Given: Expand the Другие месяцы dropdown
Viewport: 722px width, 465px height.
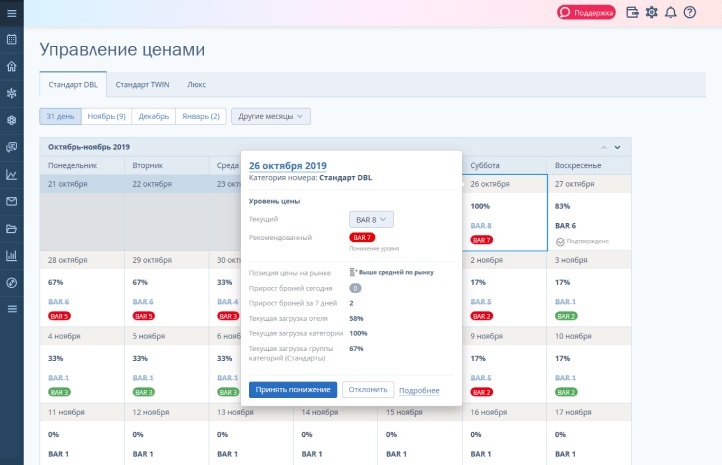Looking at the screenshot, I should coord(271,116).
